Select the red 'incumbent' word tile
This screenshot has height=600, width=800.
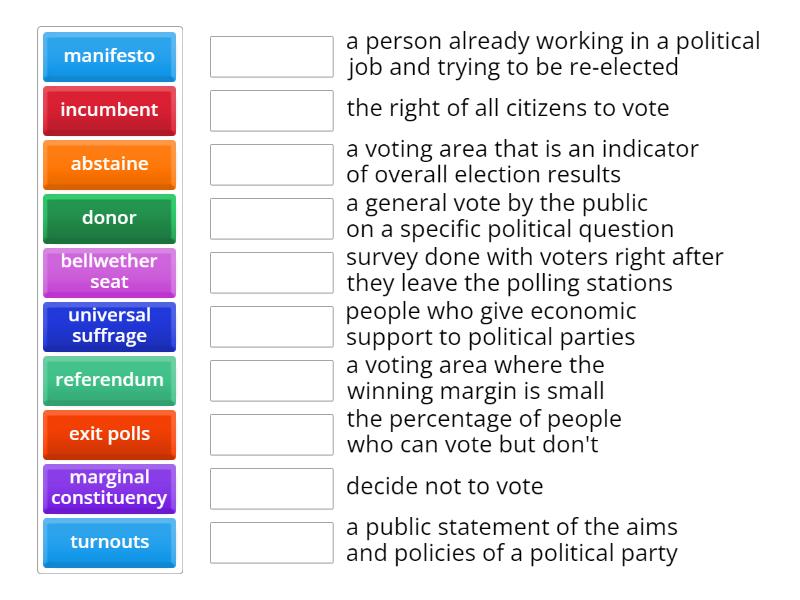(109, 111)
